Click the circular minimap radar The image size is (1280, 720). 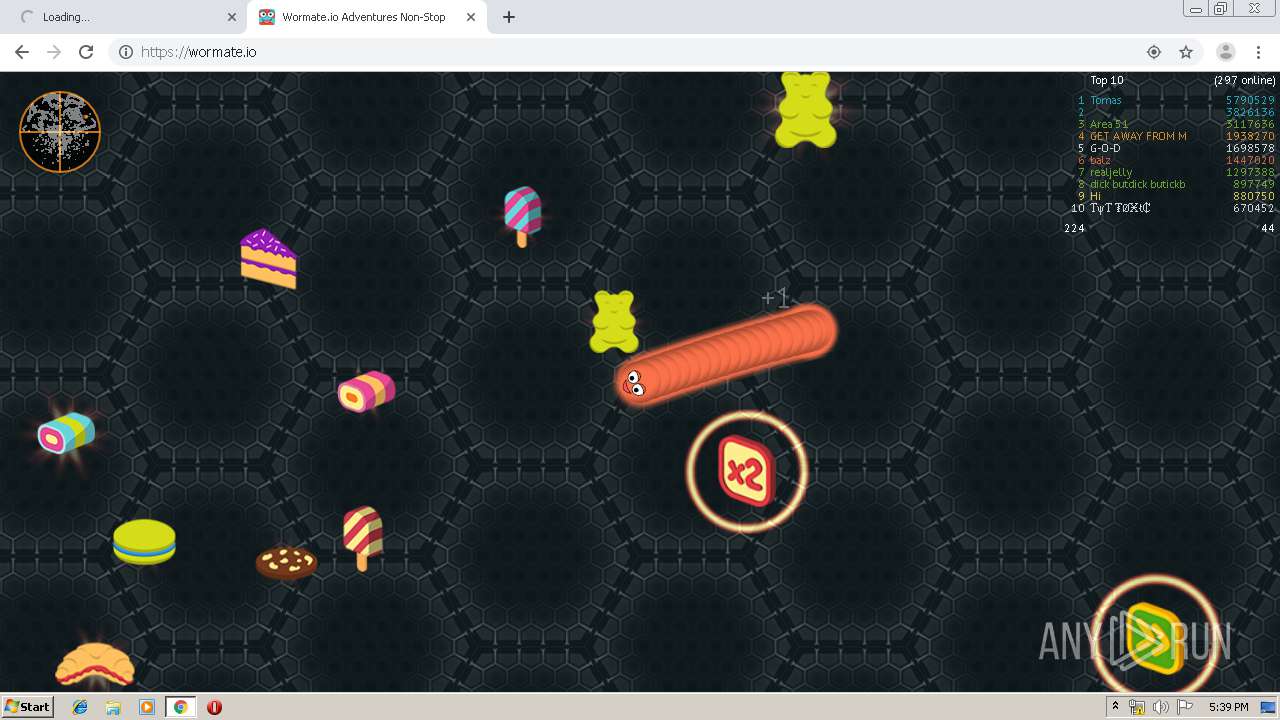point(60,132)
